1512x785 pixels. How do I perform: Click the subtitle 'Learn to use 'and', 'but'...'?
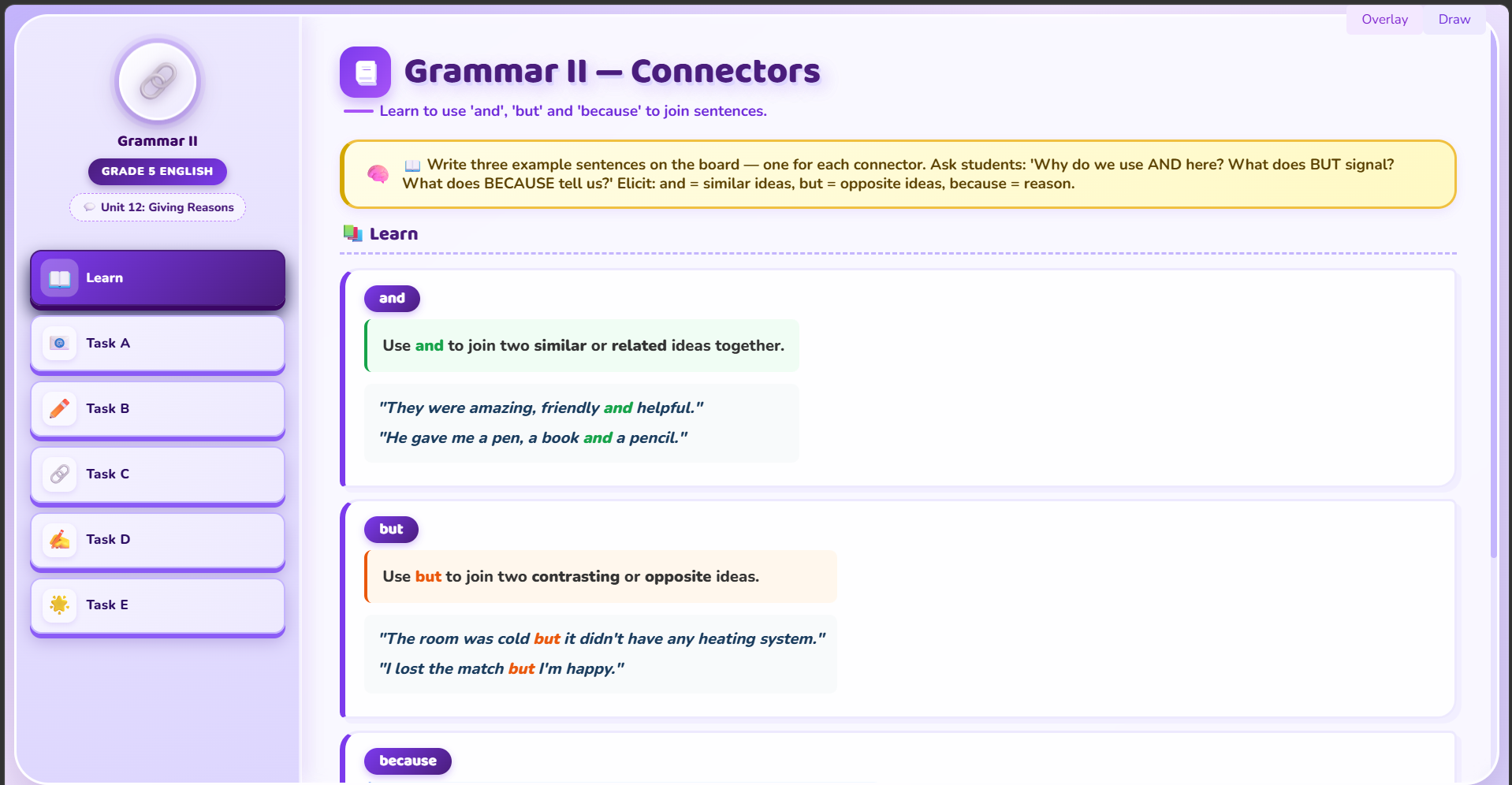[x=573, y=111]
